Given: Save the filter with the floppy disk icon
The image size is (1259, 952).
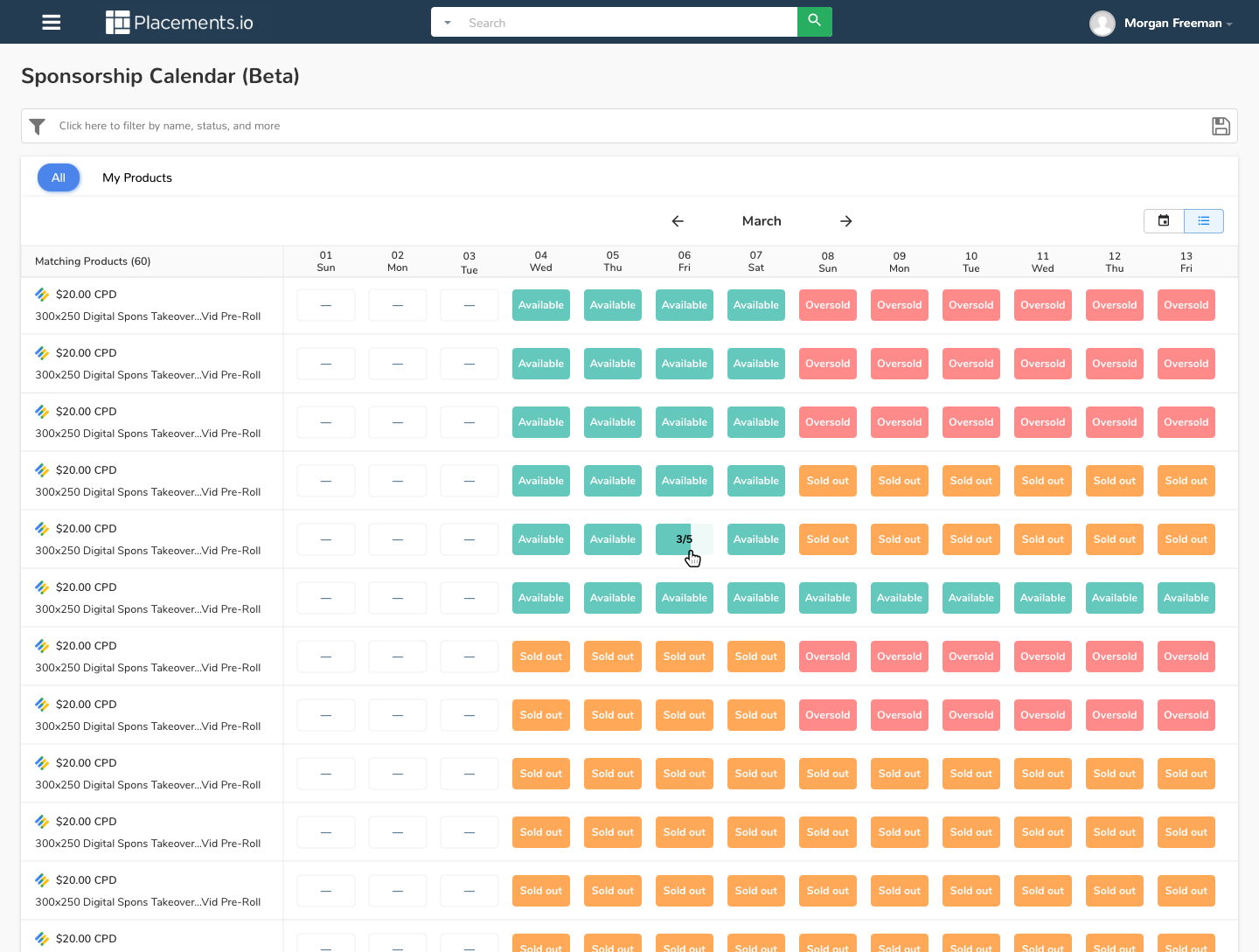Looking at the screenshot, I should pyautogui.click(x=1221, y=127).
